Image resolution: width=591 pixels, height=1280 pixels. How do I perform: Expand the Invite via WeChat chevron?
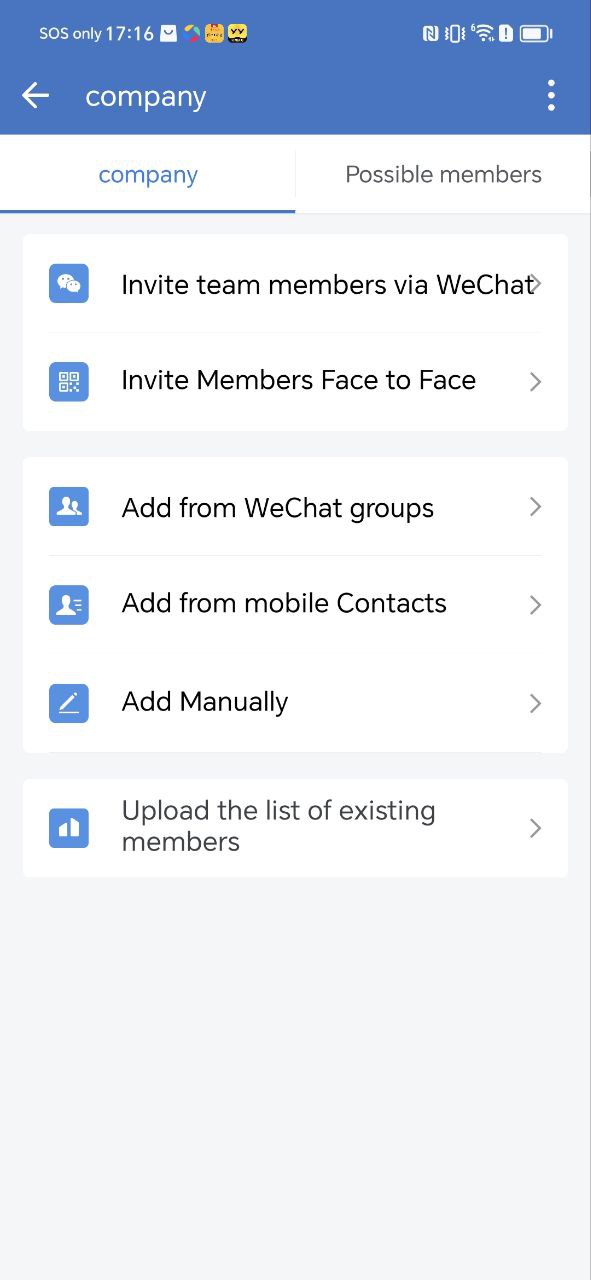click(x=537, y=284)
